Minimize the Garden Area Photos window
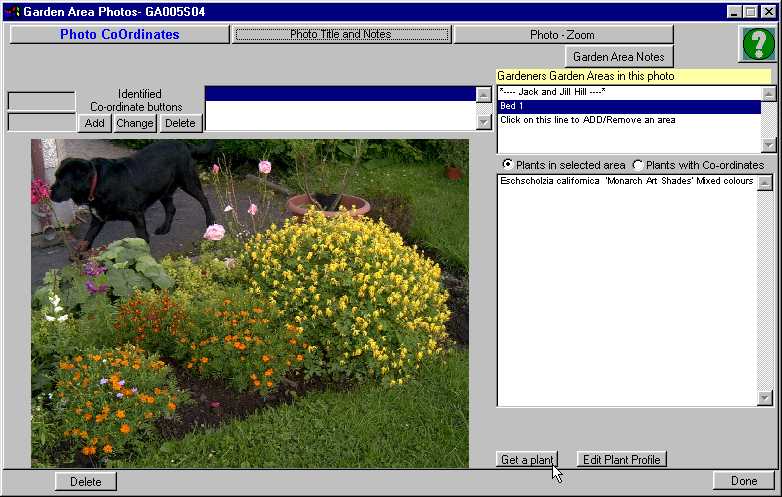This screenshot has height=497, width=782. 734,11
